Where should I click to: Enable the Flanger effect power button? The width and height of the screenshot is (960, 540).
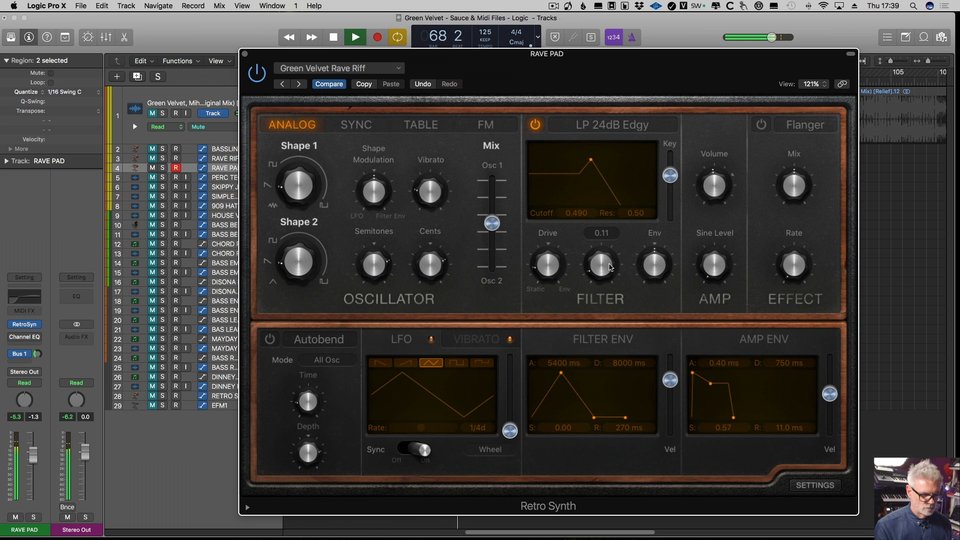click(x=761, y=124)
